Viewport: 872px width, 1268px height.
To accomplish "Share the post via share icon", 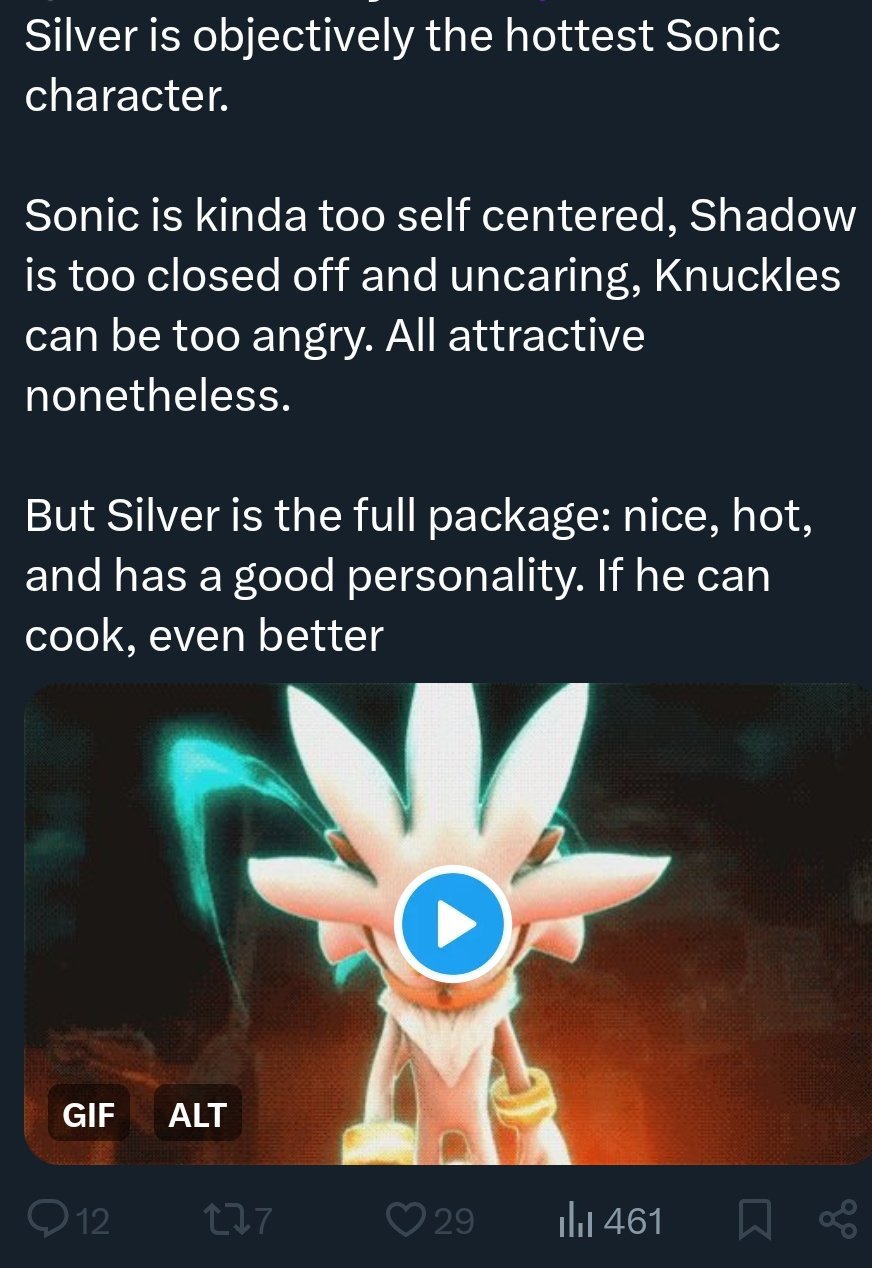I will tap(838, 1220).
